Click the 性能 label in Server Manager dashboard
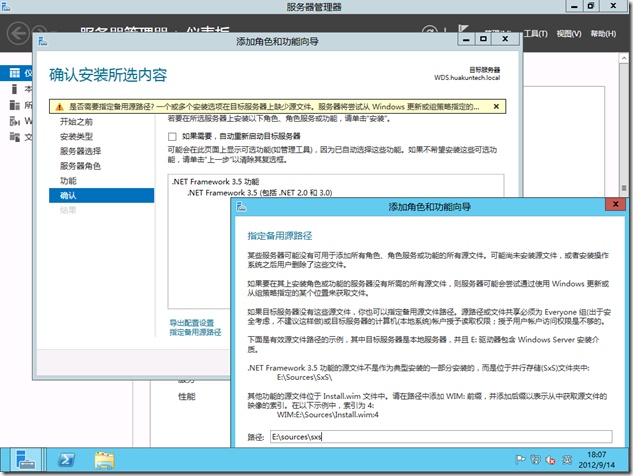633x476 pixels. click(187, 396)
